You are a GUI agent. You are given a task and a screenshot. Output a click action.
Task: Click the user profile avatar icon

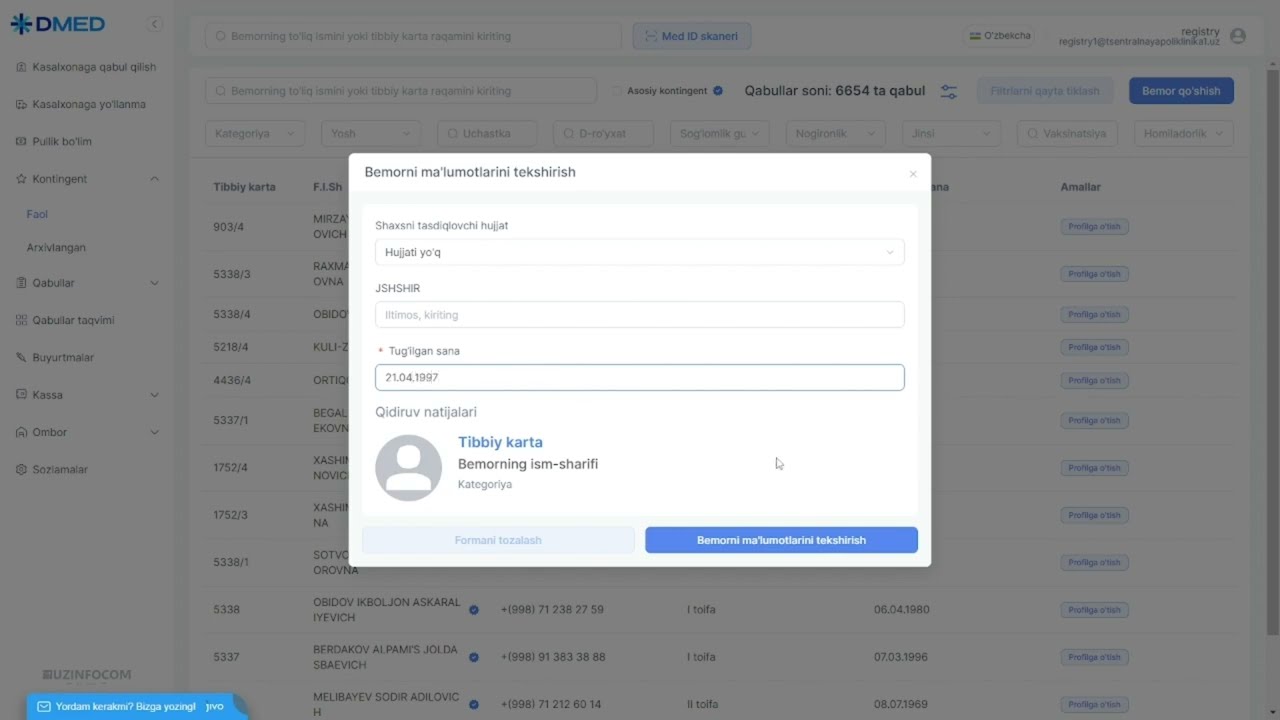[1238, 36]
